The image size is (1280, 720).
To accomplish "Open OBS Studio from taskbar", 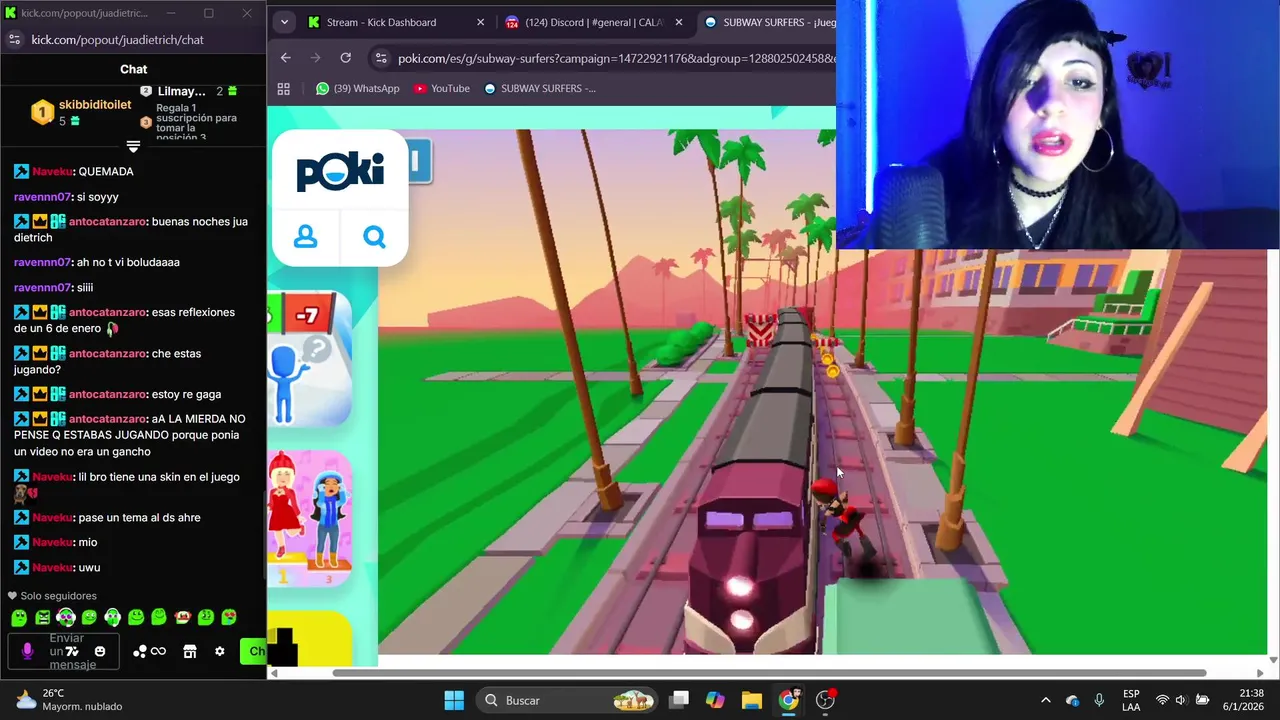I will [826, 700].
